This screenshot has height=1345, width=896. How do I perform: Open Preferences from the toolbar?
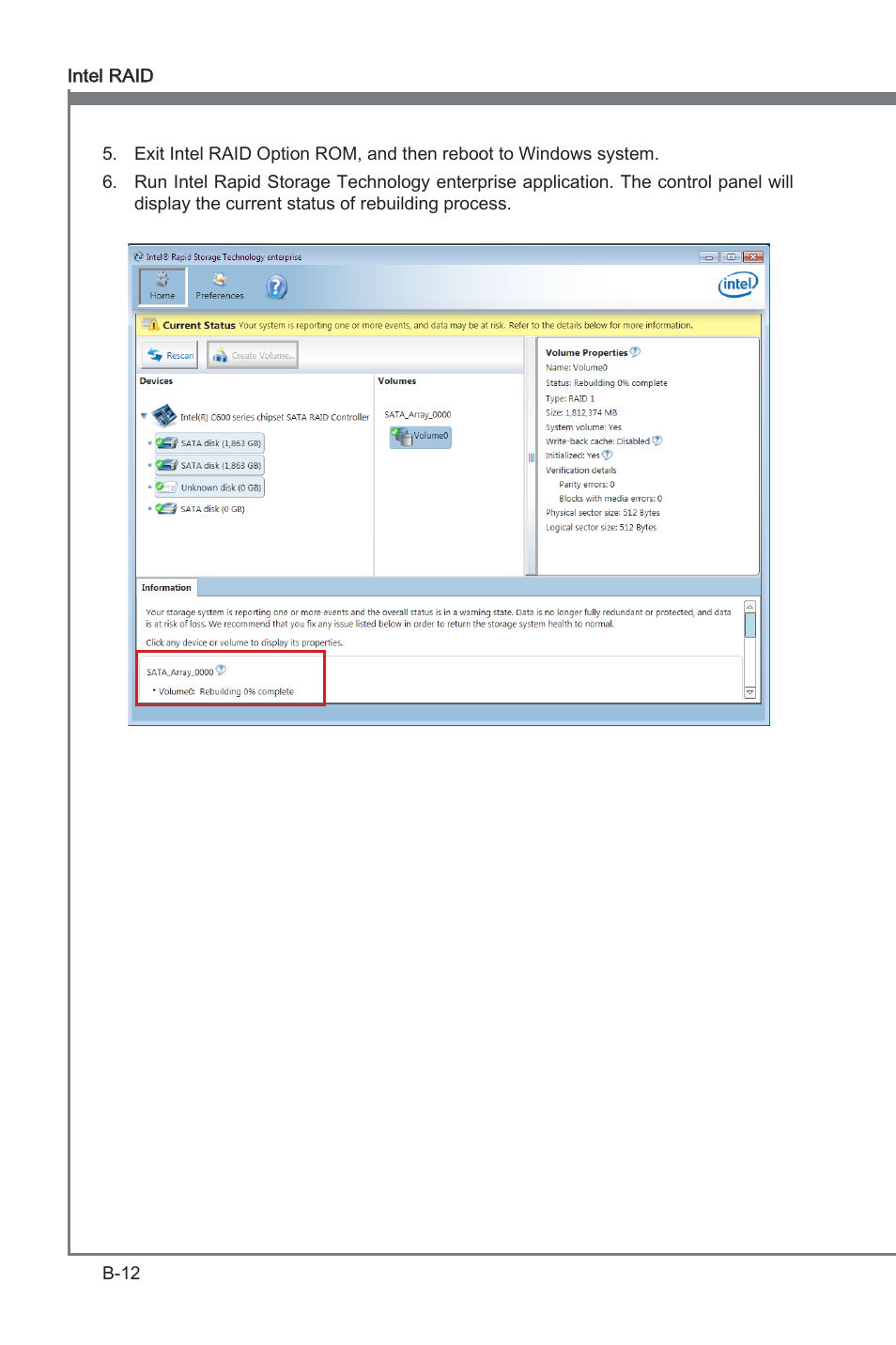pos(219,286)
